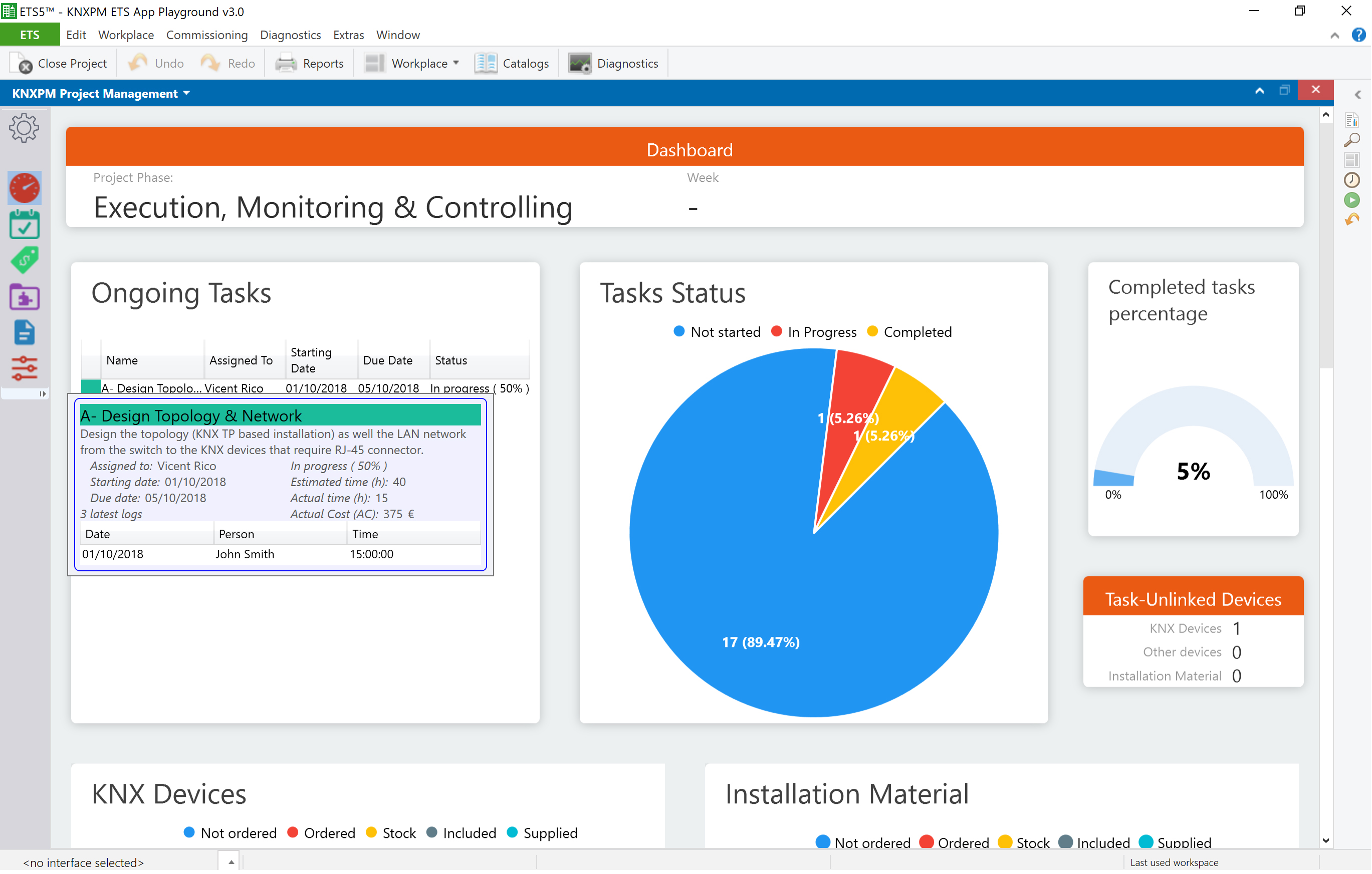
Task: Click the green A- Design Topology & Network header
Action: pos(280,416)
